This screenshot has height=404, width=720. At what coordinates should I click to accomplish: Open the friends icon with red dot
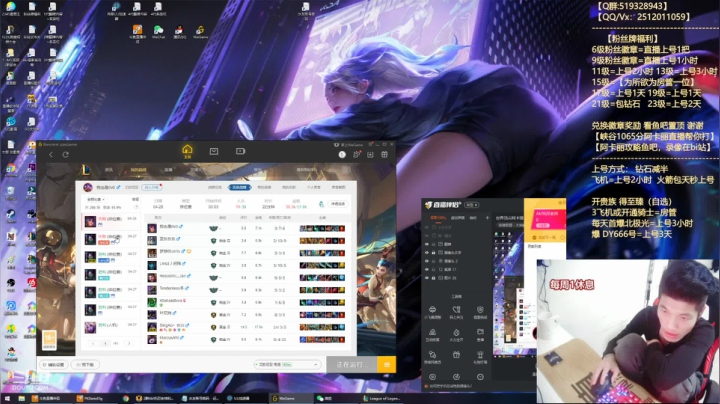(357, 155)
